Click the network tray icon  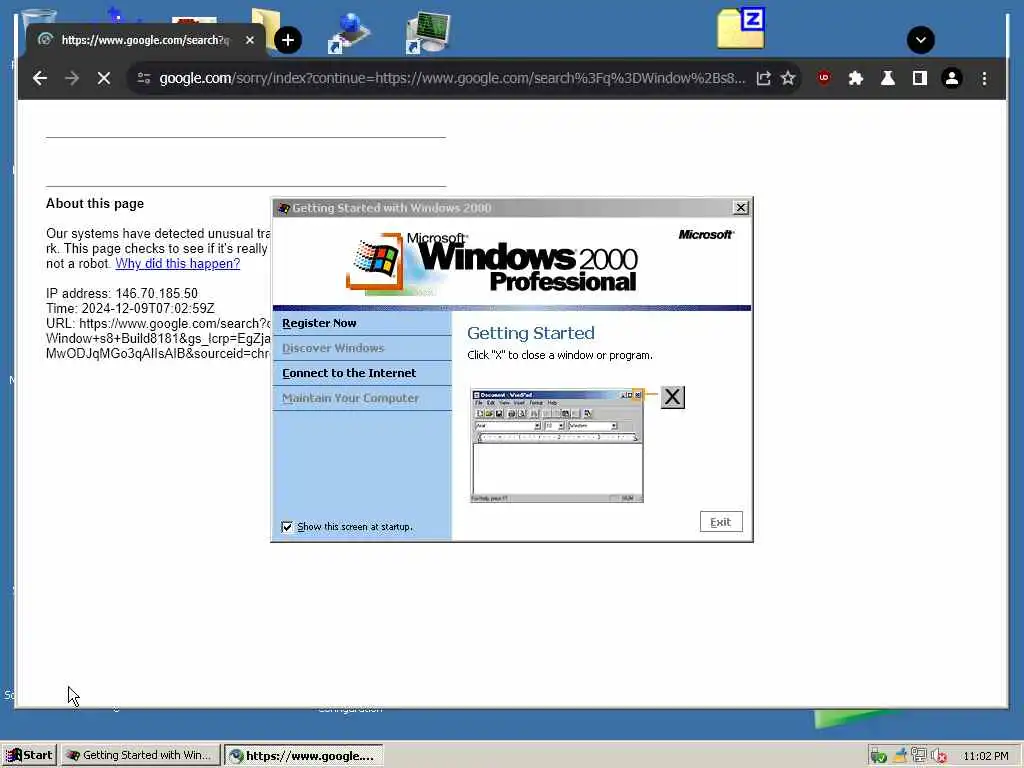[x=920, y=756]
